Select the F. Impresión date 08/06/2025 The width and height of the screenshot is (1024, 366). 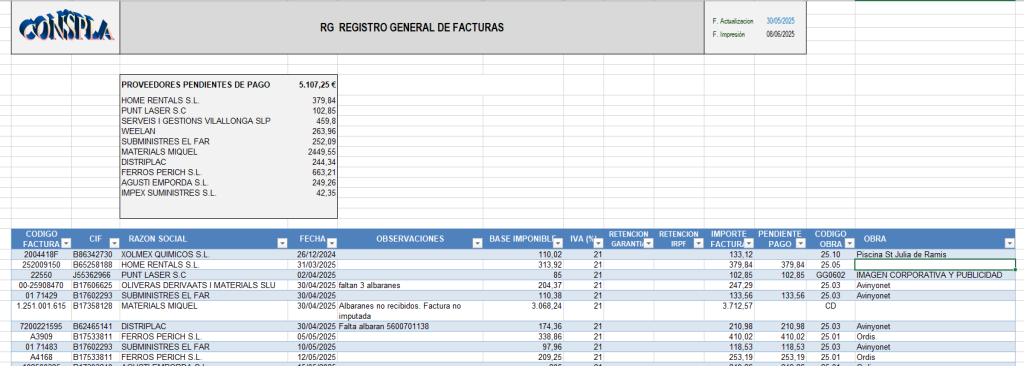779,35
